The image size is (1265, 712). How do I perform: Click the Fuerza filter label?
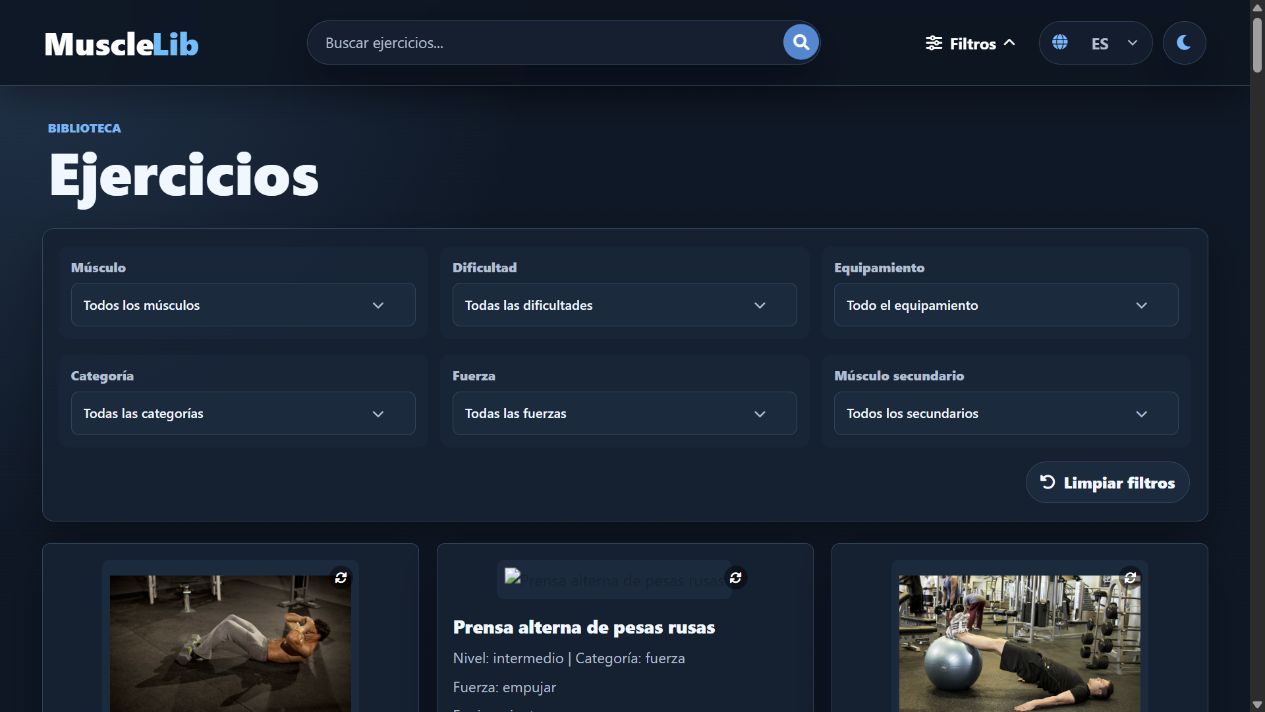474,376
